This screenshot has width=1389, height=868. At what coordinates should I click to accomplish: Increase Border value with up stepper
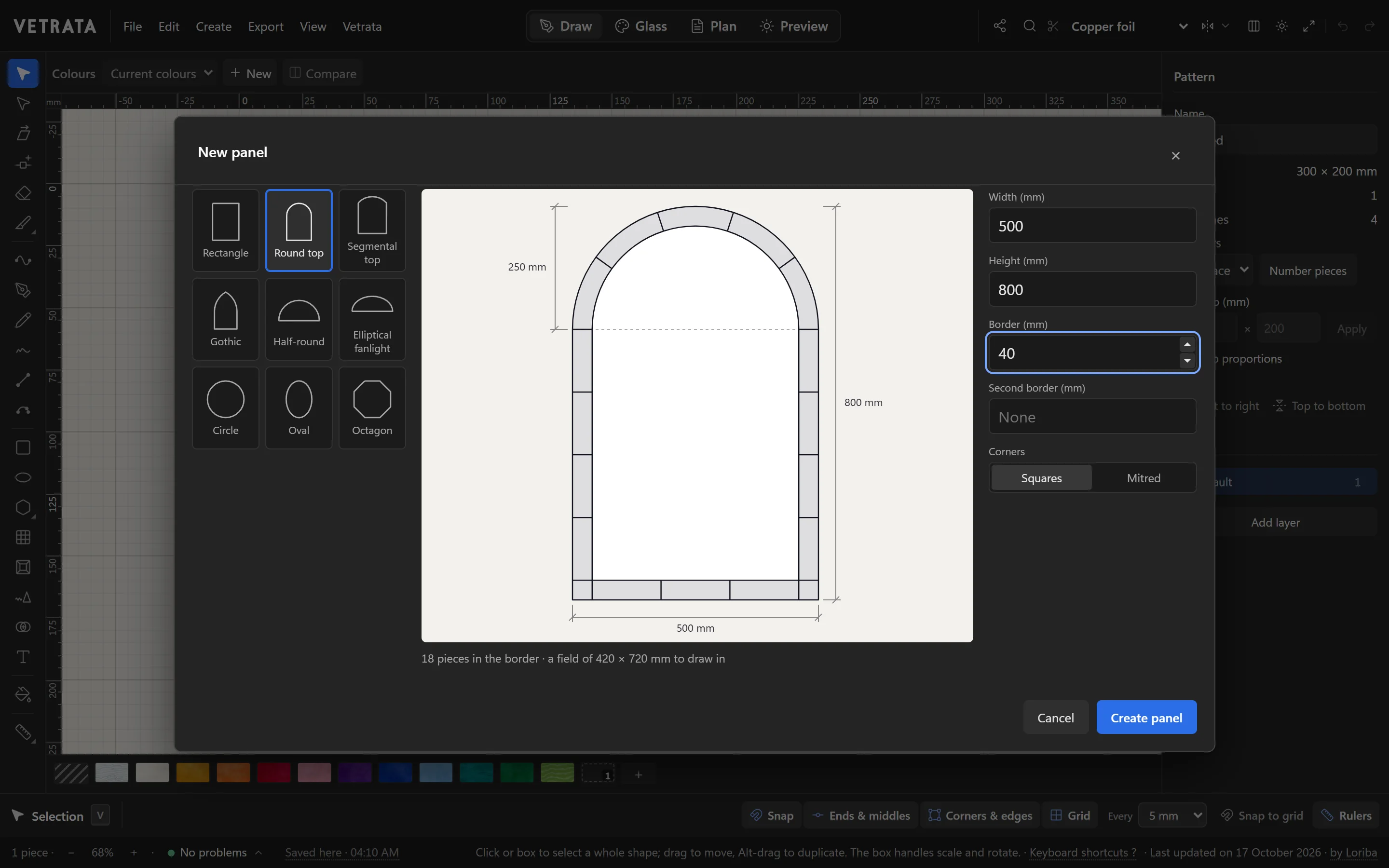point(1187,344)
